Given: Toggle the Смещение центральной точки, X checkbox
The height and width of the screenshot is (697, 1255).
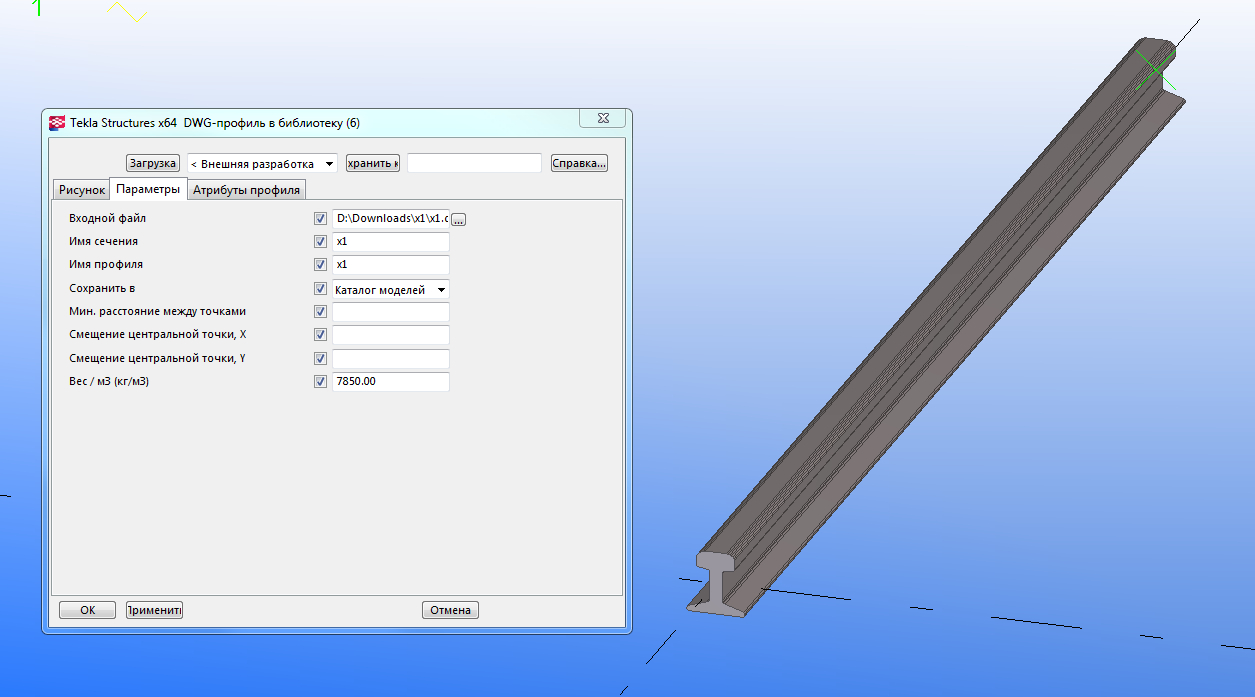Looking at the screenshot, I should tap(320, 335).
